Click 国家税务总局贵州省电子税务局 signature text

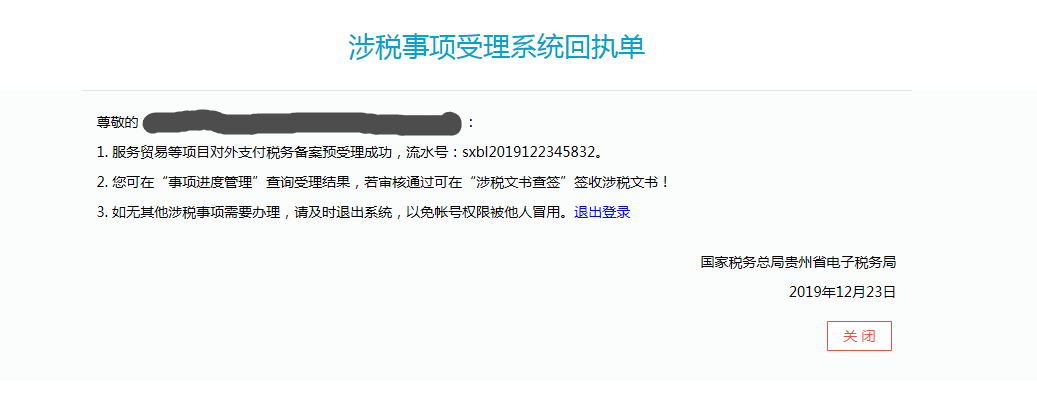[798, 262]
